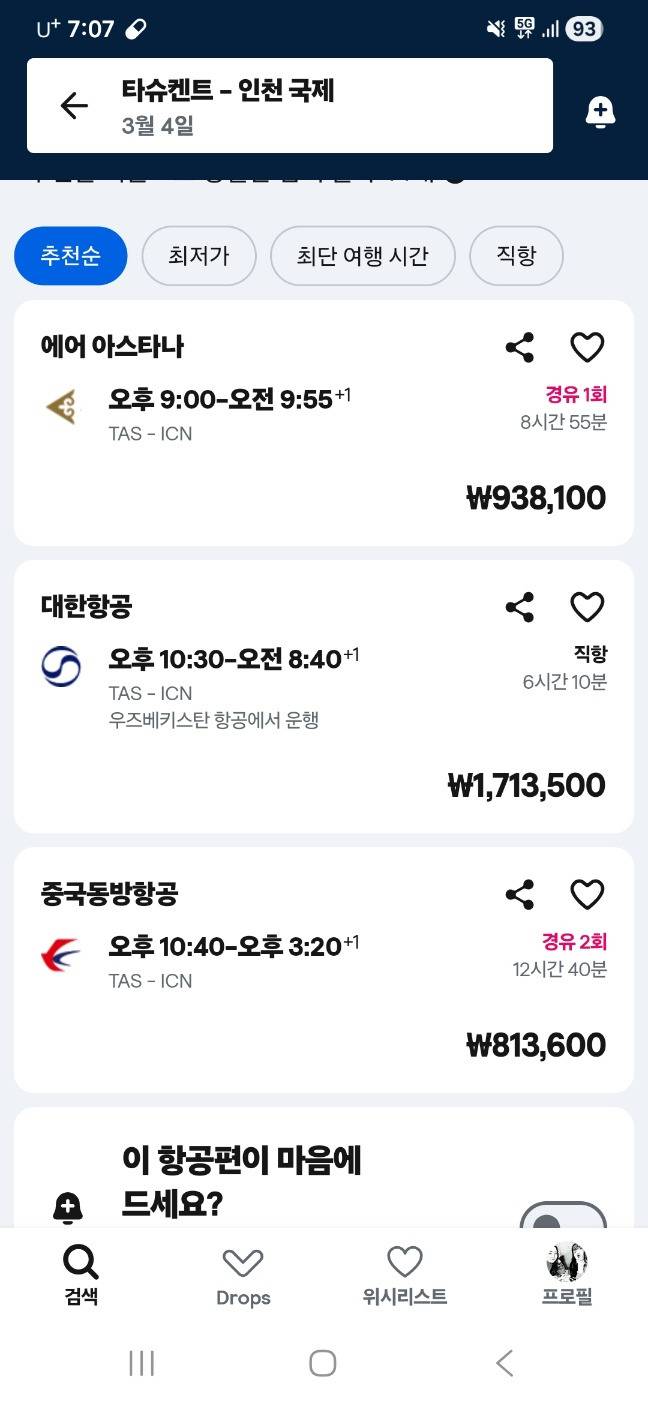
Task: Filter by 직항 flights only
Action: [516, 256]
